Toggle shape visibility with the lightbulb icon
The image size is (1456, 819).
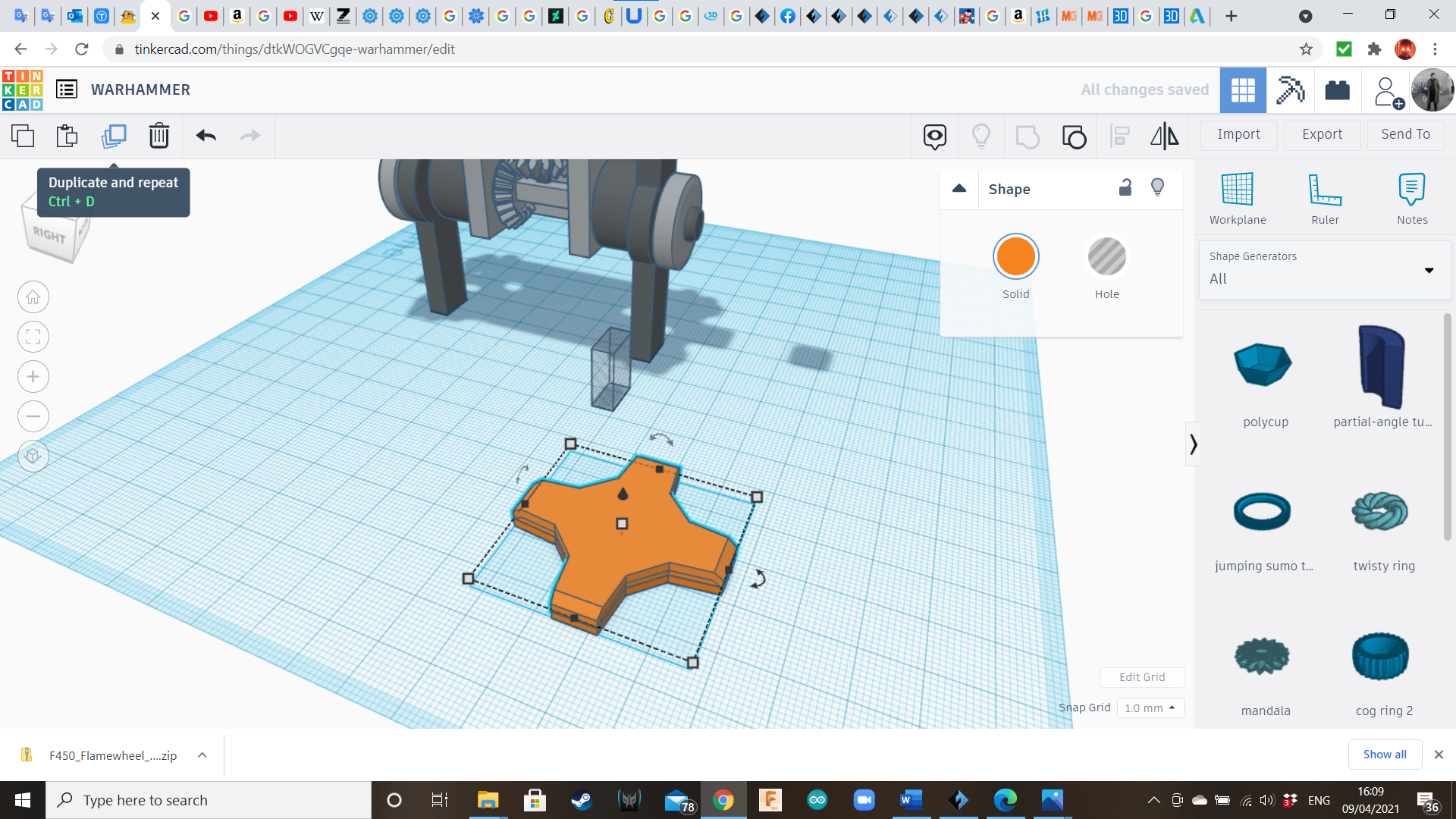1157,188
